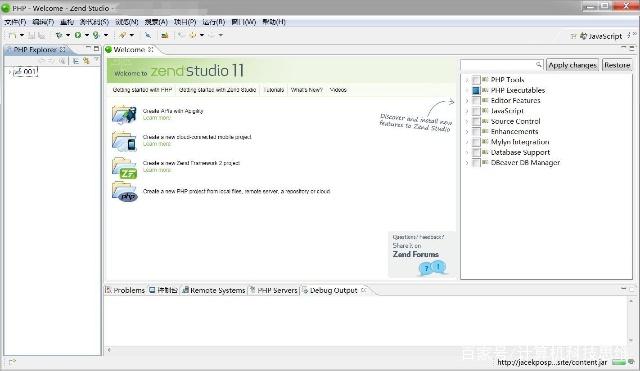The image size is (640, 371).
Task: Click the Zend Forums speech bubbles icon
Action: tap(432, 268)
